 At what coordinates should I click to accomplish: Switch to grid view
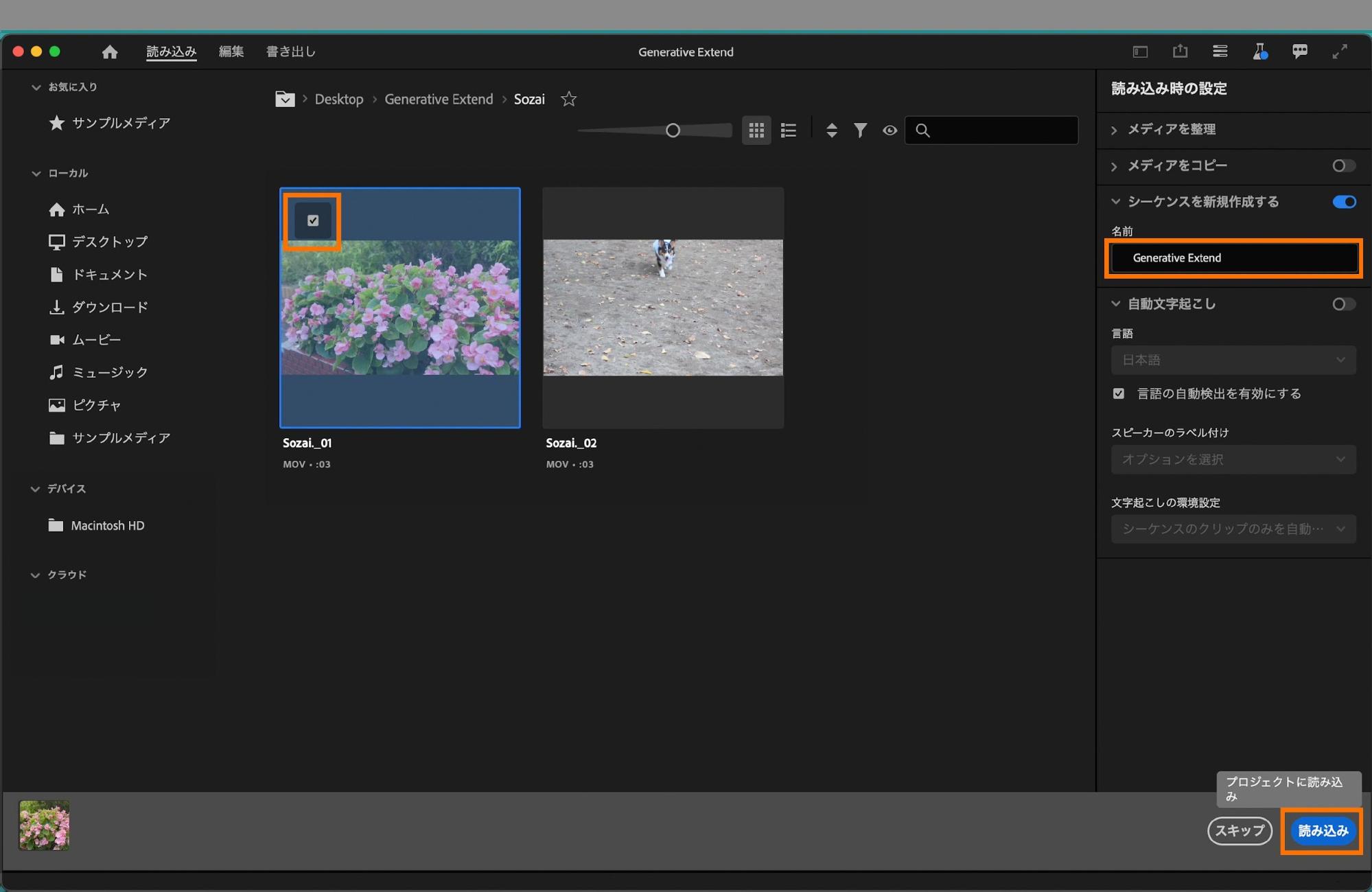(x=756, y=130)
